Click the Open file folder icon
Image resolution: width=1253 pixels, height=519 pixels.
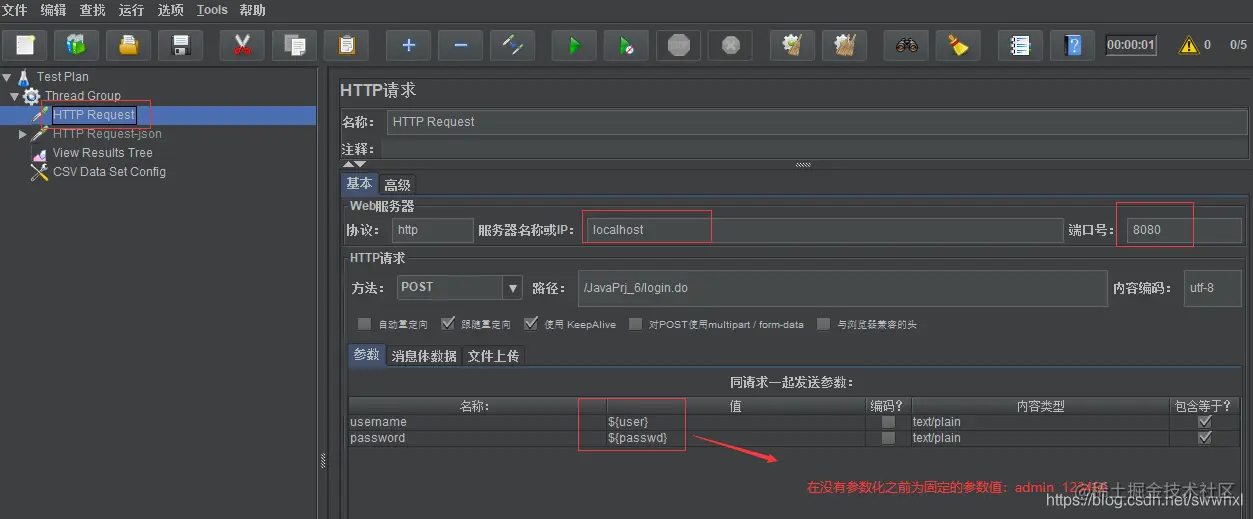128,45
